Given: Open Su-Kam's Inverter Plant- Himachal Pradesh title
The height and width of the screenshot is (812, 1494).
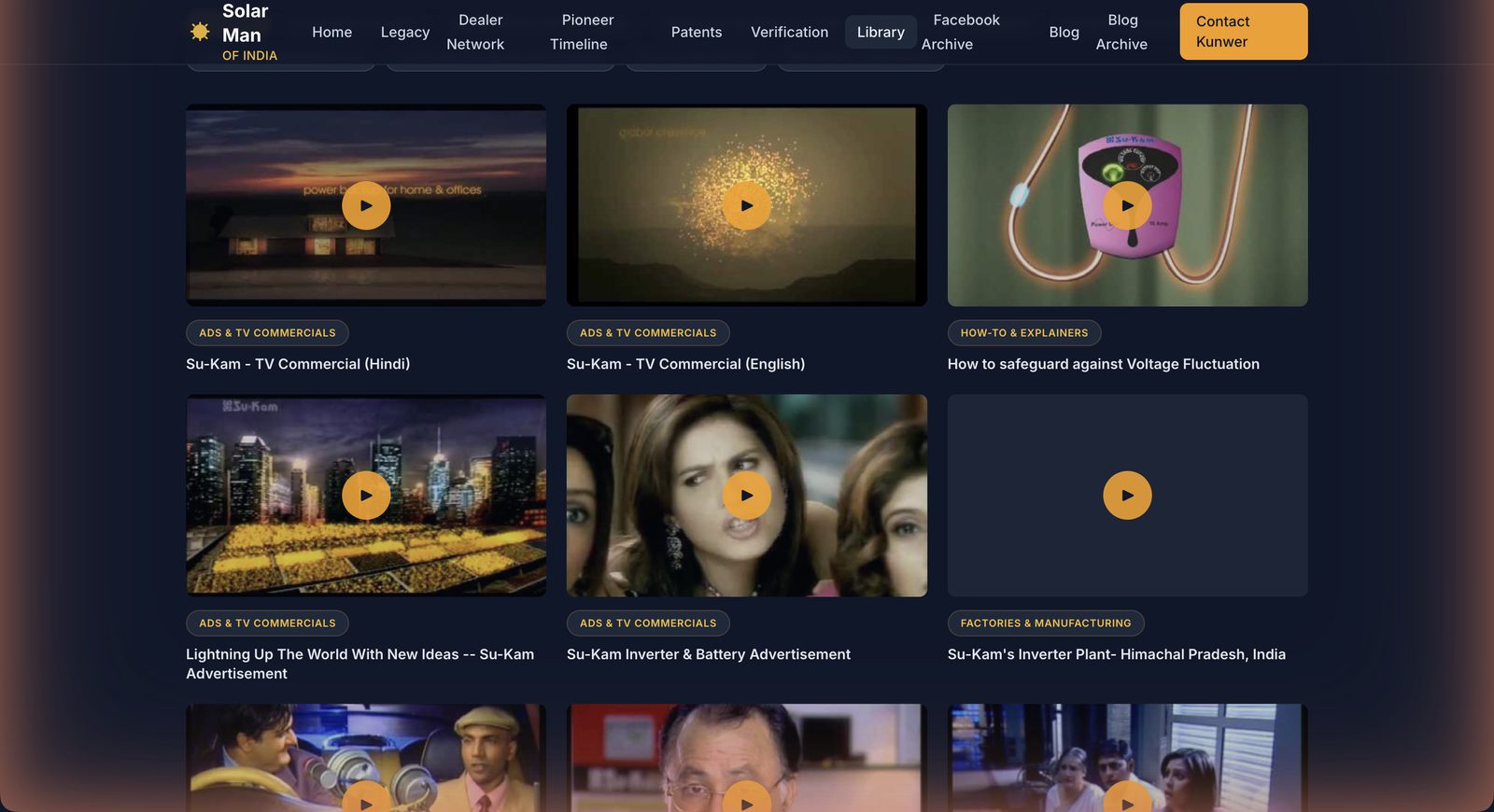Looking at the screenshot, I should point(1117,654).
